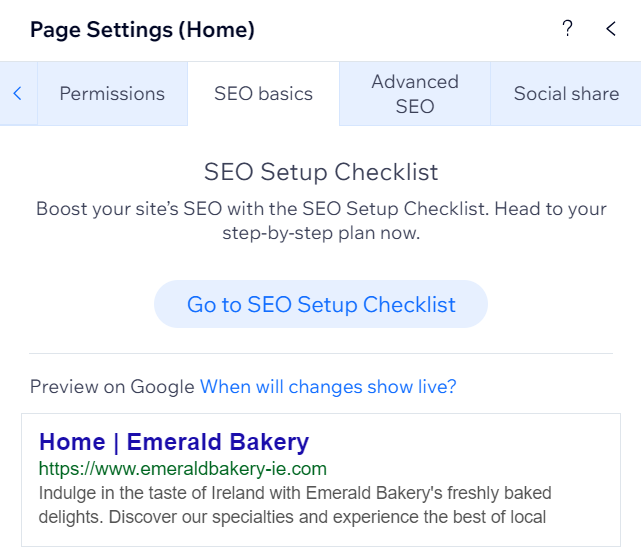Click the emeraldbakery-ie.com preview URL
The width and height of the screenshot is (641, 550).
tap(183, 469)
